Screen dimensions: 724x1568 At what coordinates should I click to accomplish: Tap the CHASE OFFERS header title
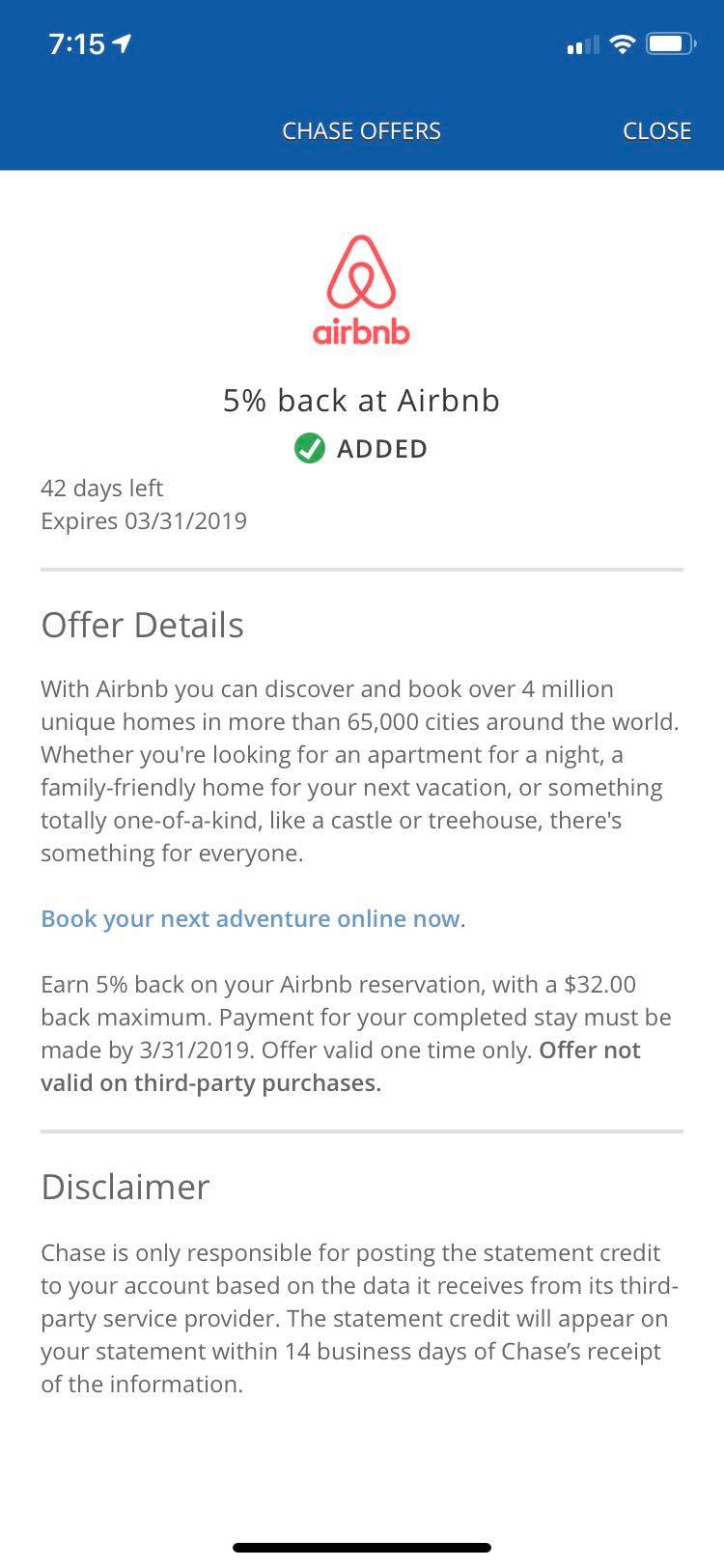click(x=361, y=131)
